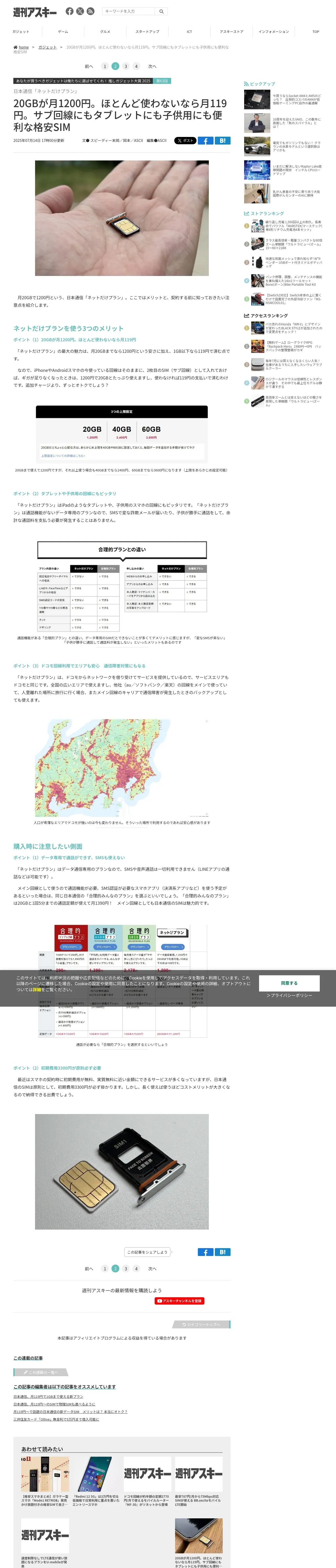Open プライバシーポリシー on the cookie banner
336x1568 pixels.
pos(289,995)
